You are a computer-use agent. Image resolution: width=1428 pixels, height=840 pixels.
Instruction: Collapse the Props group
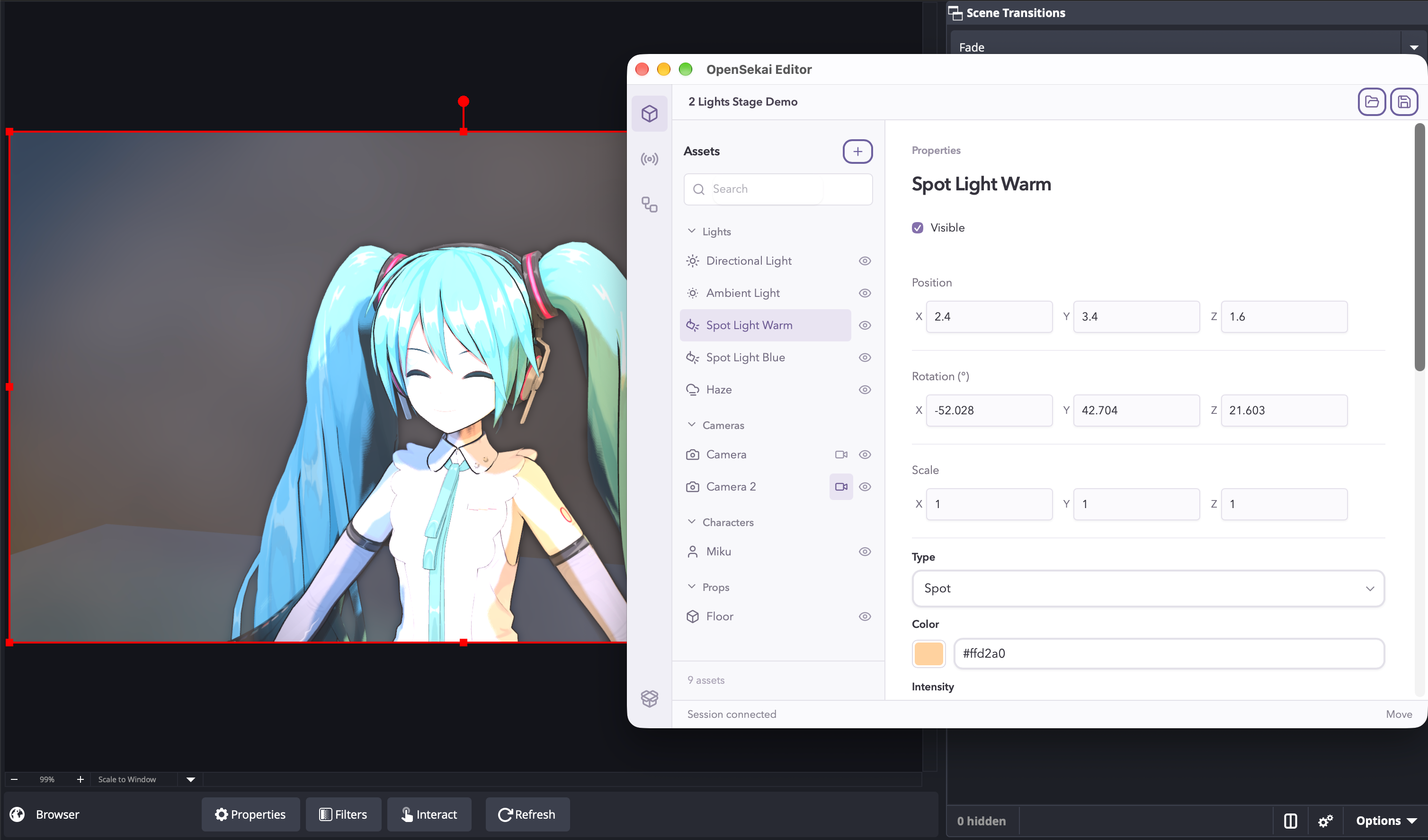pos(691,587)
